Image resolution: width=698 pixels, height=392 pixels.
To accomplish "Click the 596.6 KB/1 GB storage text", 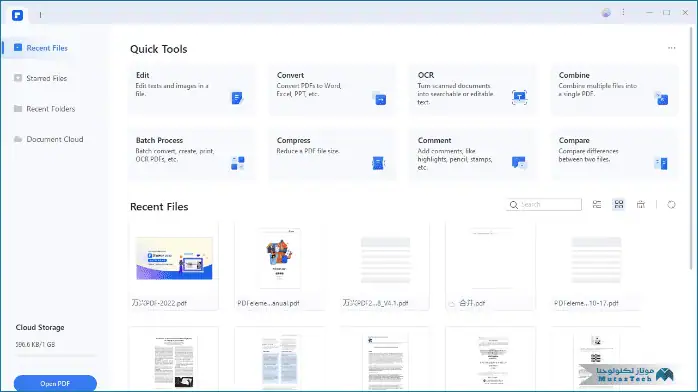I will [x=35, y=344].
